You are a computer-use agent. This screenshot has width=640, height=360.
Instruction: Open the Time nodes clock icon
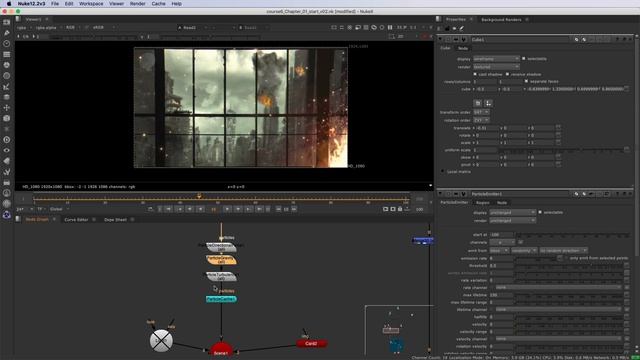[7, 43]
